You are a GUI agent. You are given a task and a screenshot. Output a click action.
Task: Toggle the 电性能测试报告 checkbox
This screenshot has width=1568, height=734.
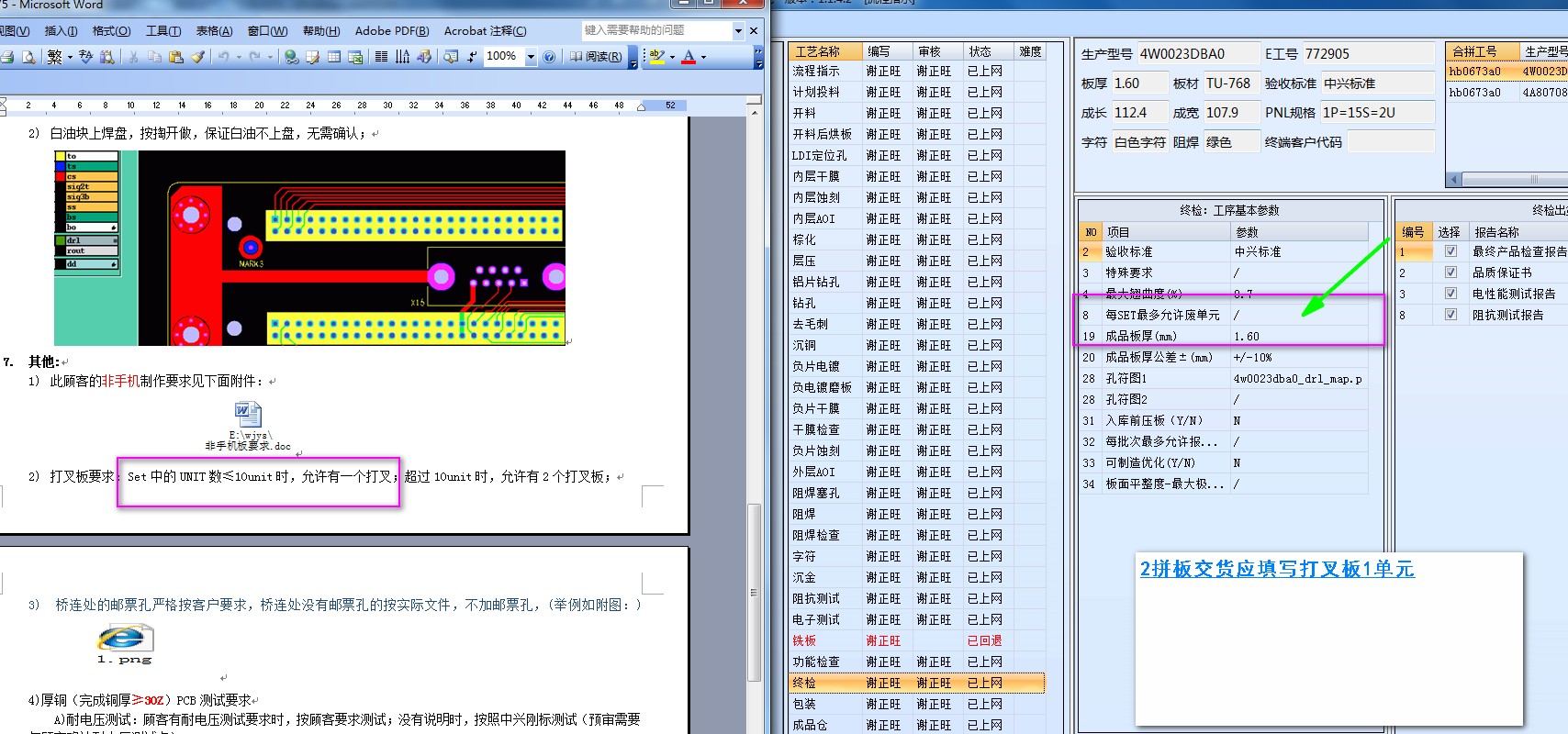point(1450,294)
